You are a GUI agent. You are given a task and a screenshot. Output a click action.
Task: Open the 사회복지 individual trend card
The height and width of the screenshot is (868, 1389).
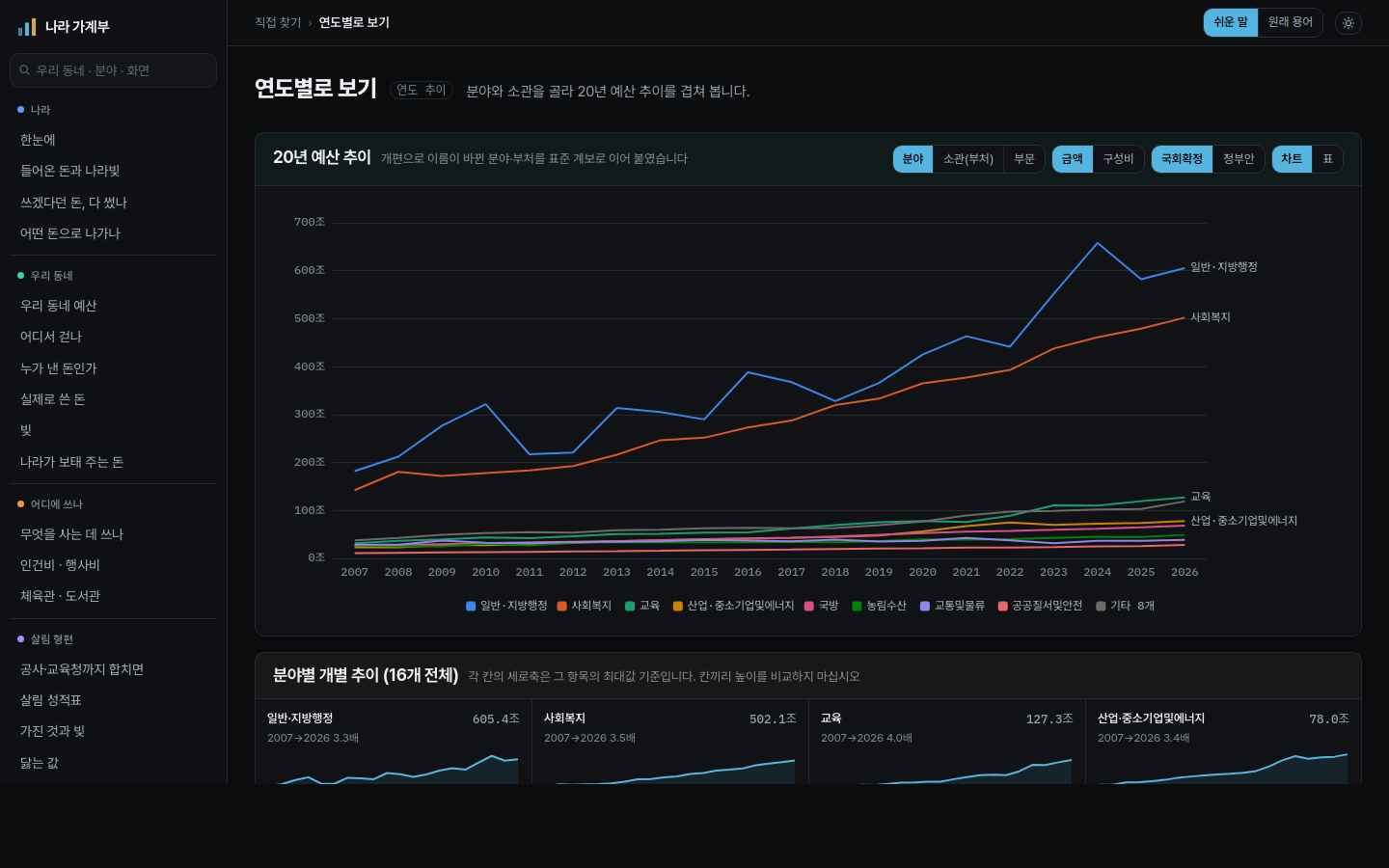coord(669,742)
